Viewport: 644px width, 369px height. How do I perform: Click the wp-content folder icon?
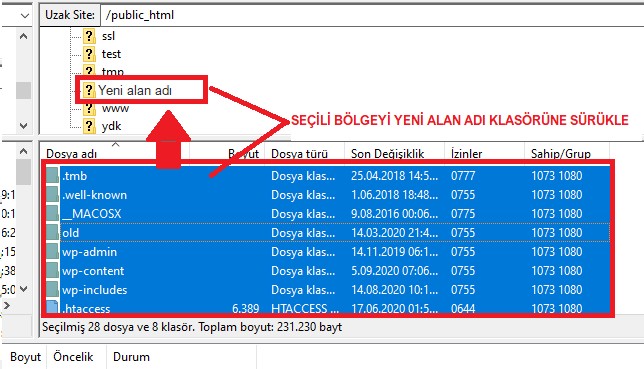pyautogui.click(x=52, y=270)
